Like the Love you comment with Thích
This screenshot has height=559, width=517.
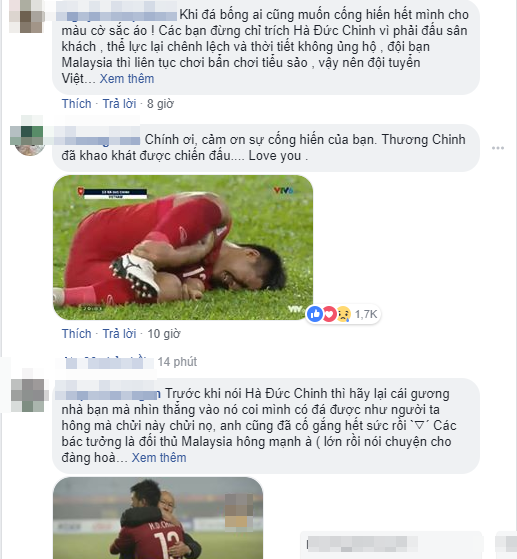76,334
